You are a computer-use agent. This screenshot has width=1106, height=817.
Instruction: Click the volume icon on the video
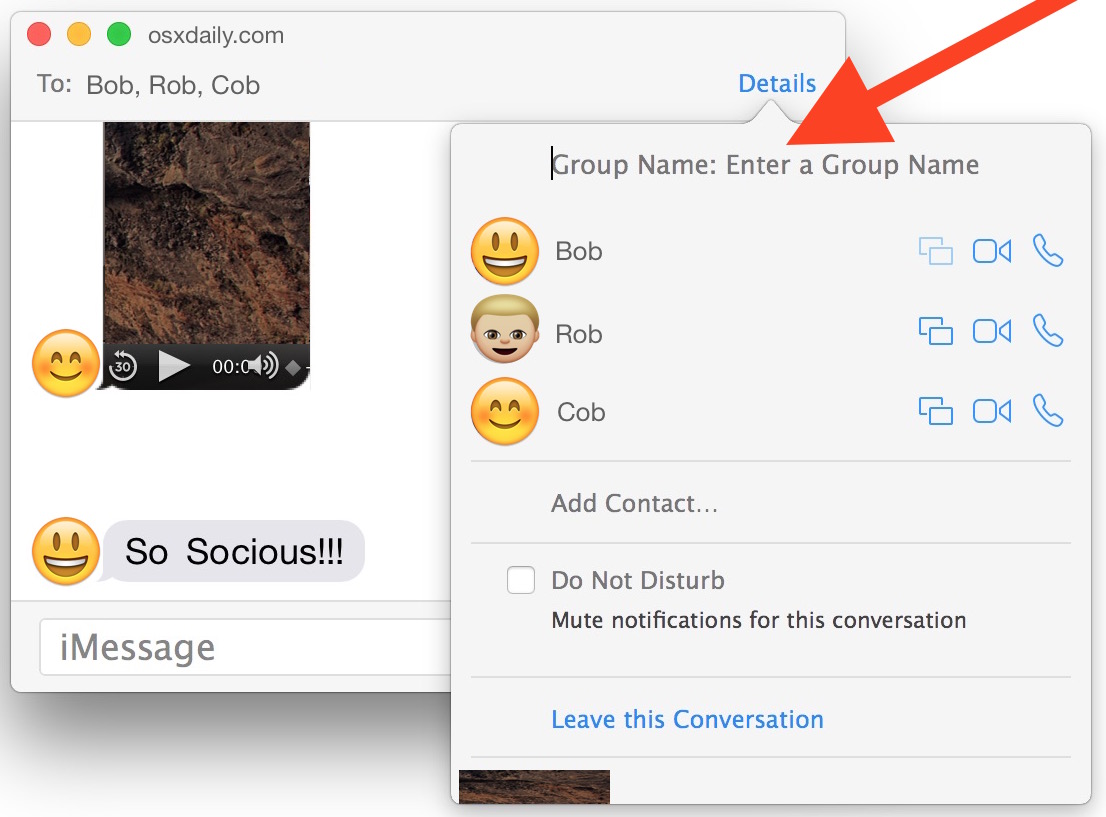pyautogui.click(x=264, y=365)
